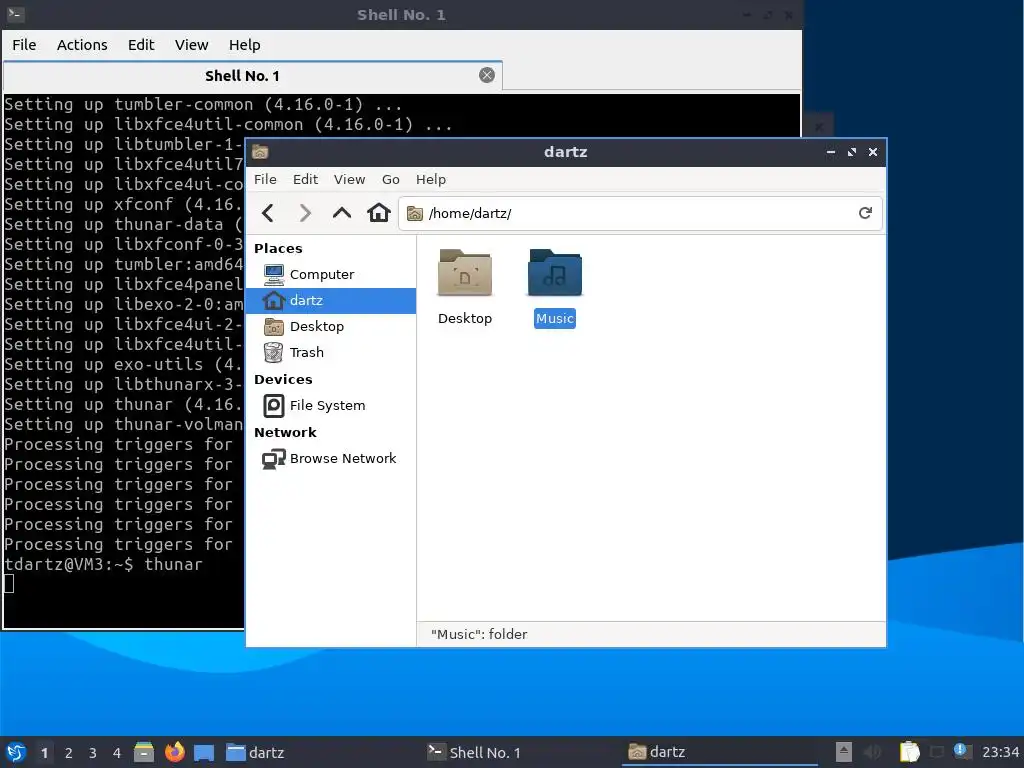The height and width of the screenshot is (768, 1024).
Task: Click the Desktop folder icon in sidebar
Action: point(274,327)
